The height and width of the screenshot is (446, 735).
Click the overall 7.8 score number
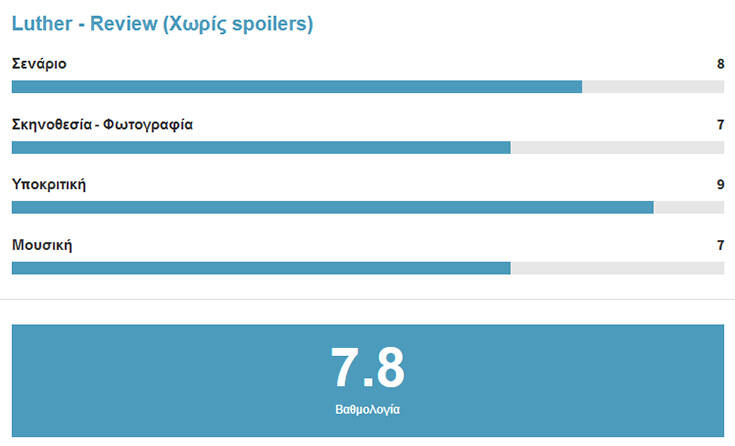coord(367,368)
